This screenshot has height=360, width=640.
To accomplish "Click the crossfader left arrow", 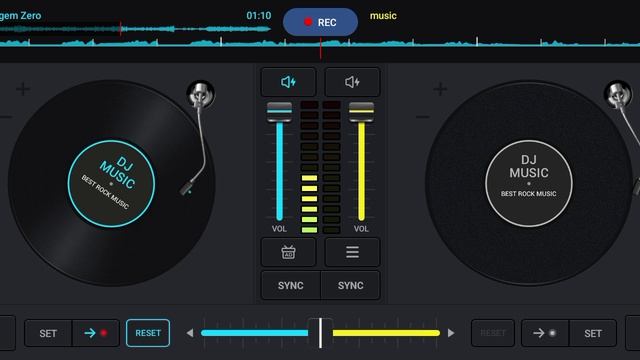I will [190, 333].
